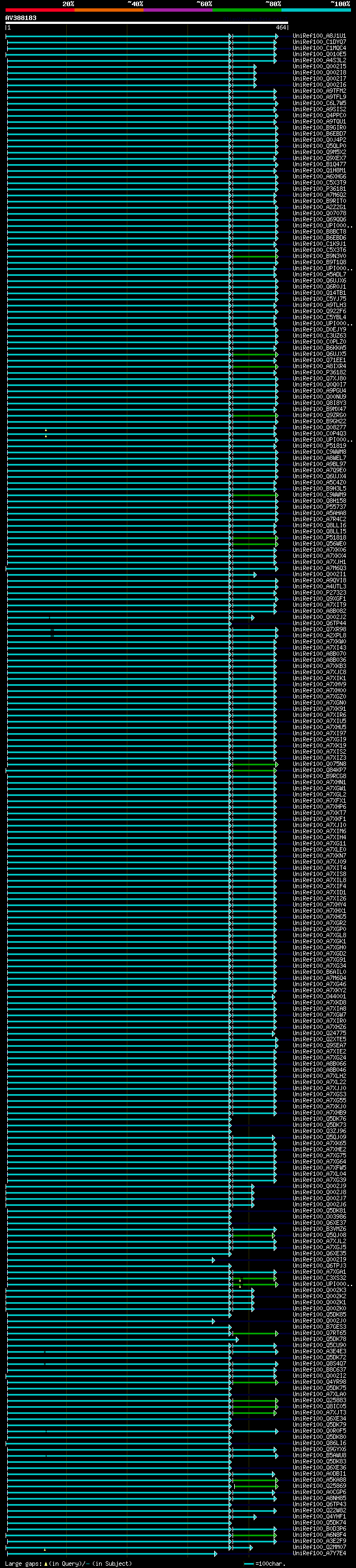
Task: Open hit UniRef100_Q8S4Q7
Action: coord(319,1363)
